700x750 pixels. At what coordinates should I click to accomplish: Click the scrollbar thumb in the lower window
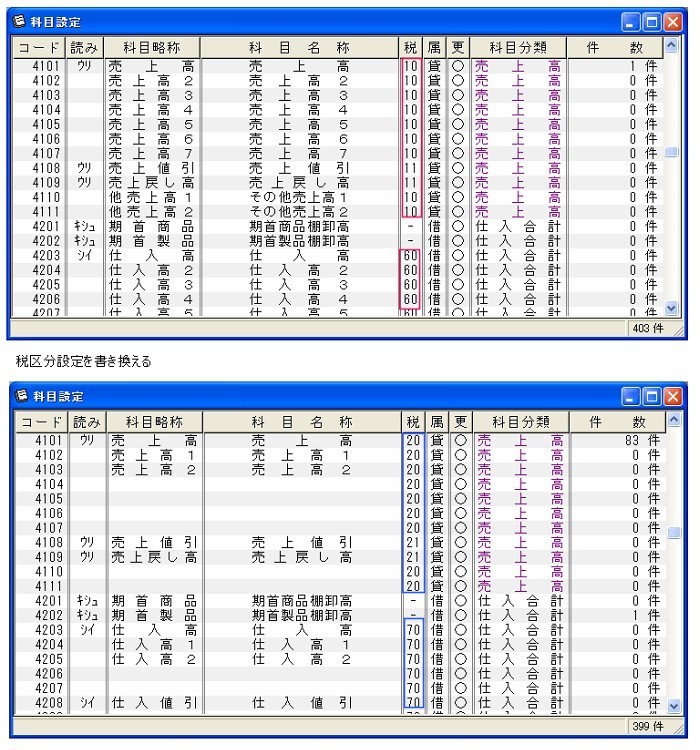[x=673, y=533]
